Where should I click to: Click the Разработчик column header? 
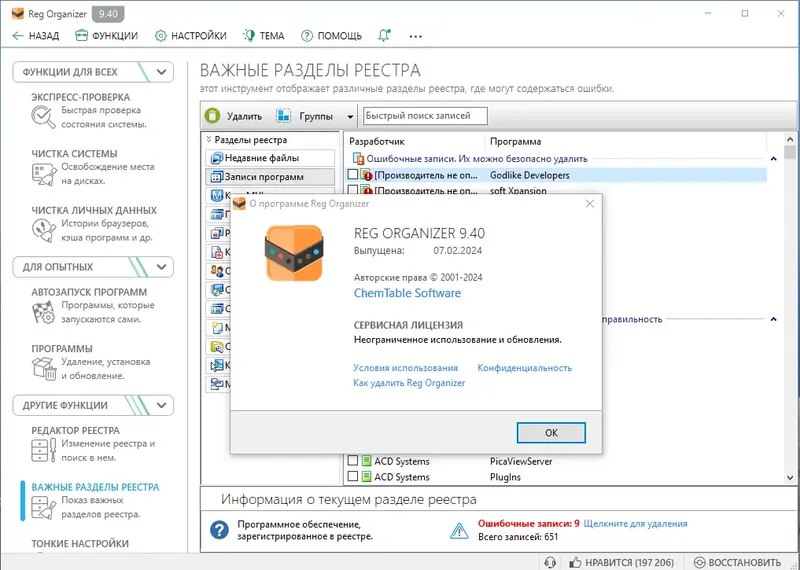pos(377,142)
